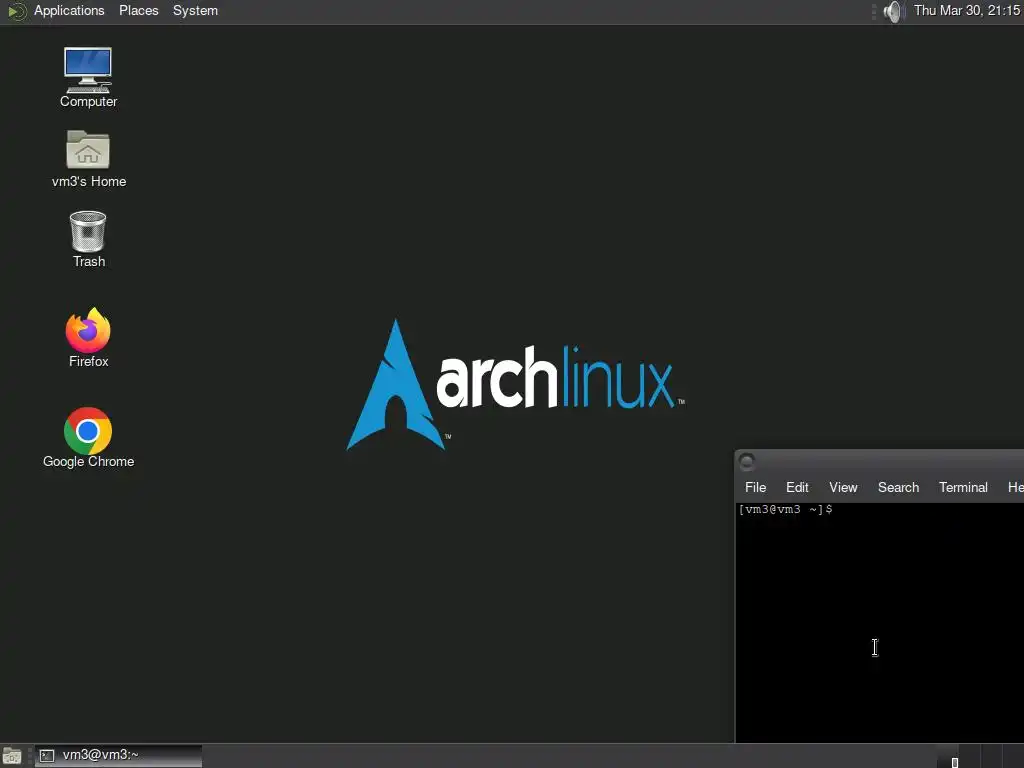Open the terminal Edit menu

[797, 487]
